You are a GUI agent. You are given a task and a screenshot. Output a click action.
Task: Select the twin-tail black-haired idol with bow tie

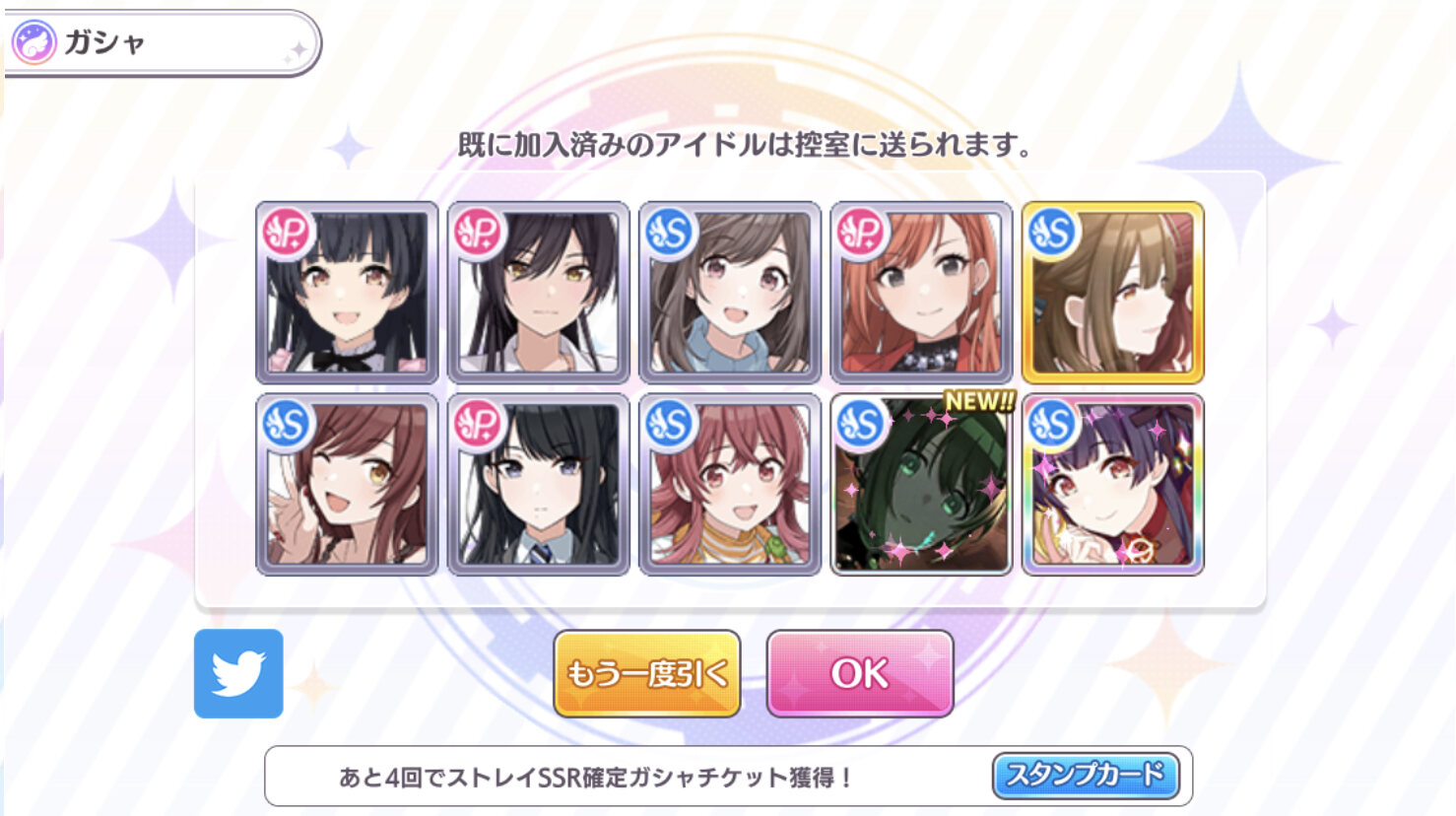[347, 293]
